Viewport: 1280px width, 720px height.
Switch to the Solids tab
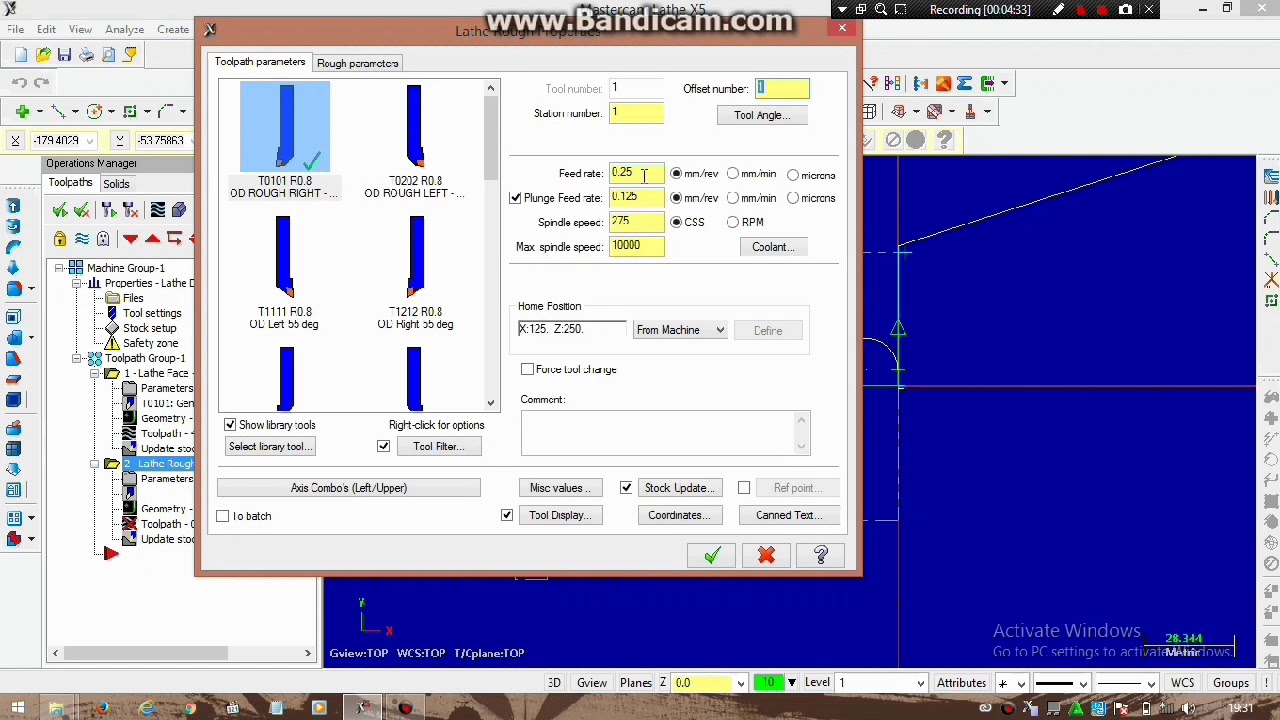pos(116,184)
